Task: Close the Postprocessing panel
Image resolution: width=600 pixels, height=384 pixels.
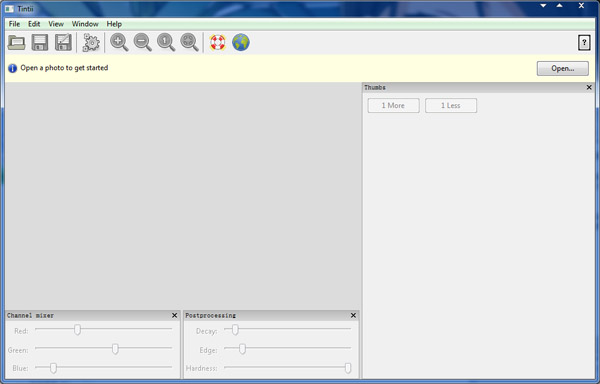Action: coord(353,315)
